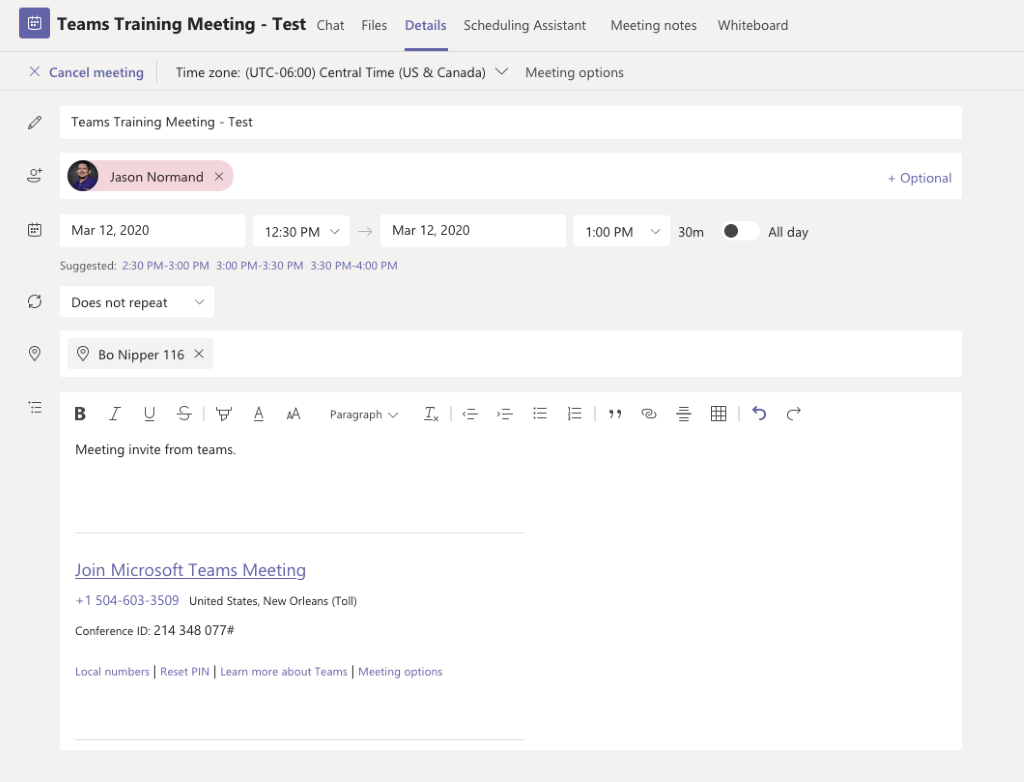Open the font size tool

coord(293,414)
